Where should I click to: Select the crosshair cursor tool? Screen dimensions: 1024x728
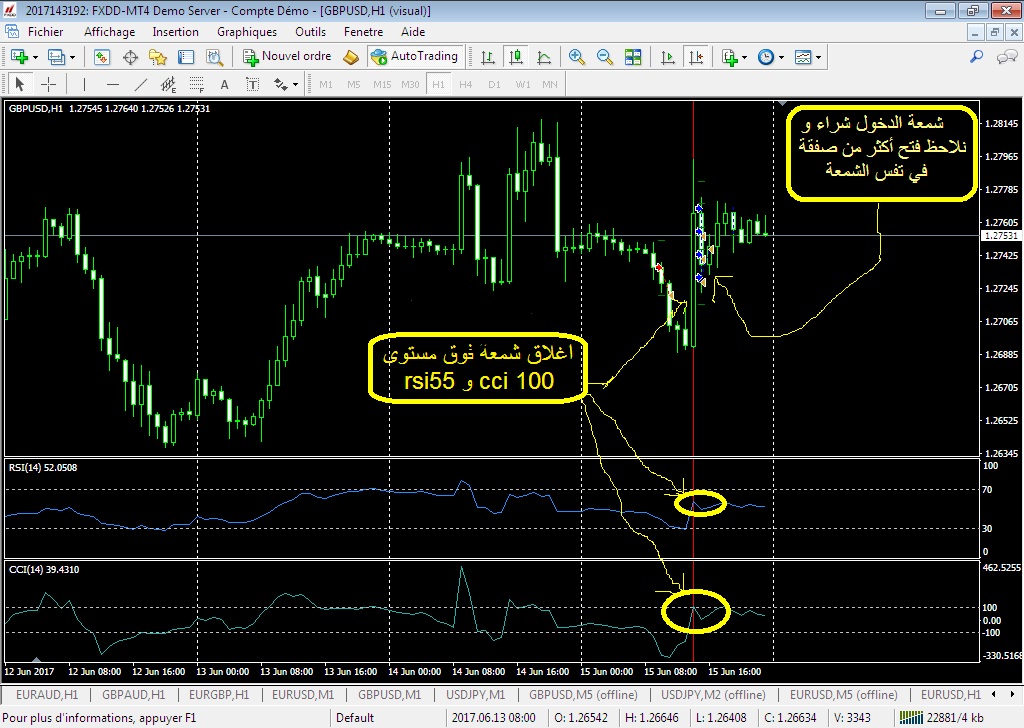point(47,84)
